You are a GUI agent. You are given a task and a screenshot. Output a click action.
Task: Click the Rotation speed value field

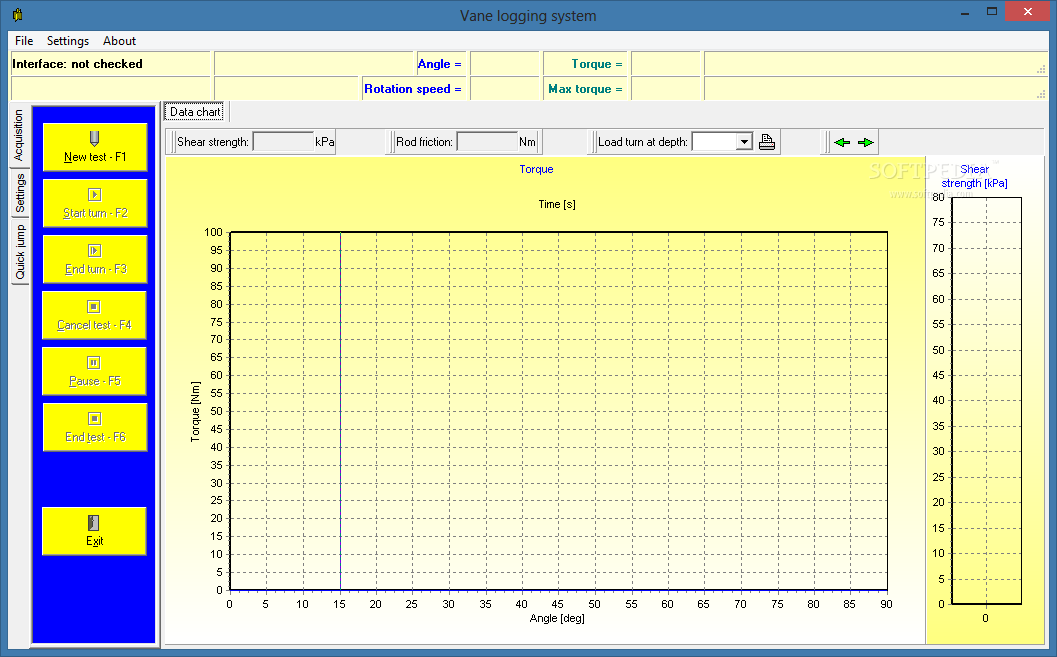tap(505, 89)
